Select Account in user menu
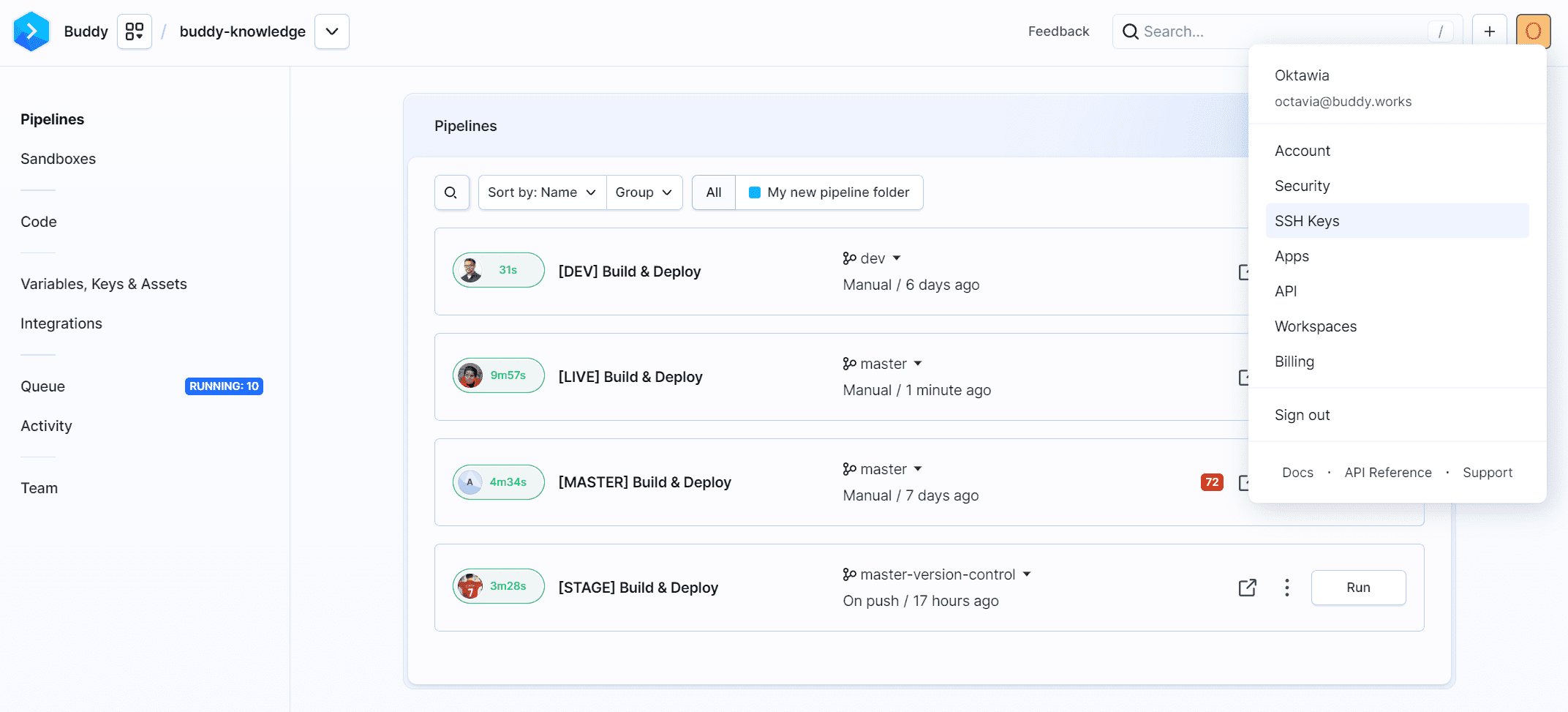Image resolution: width=1568 pixels, height=712 pixels. pos(1397,151)
